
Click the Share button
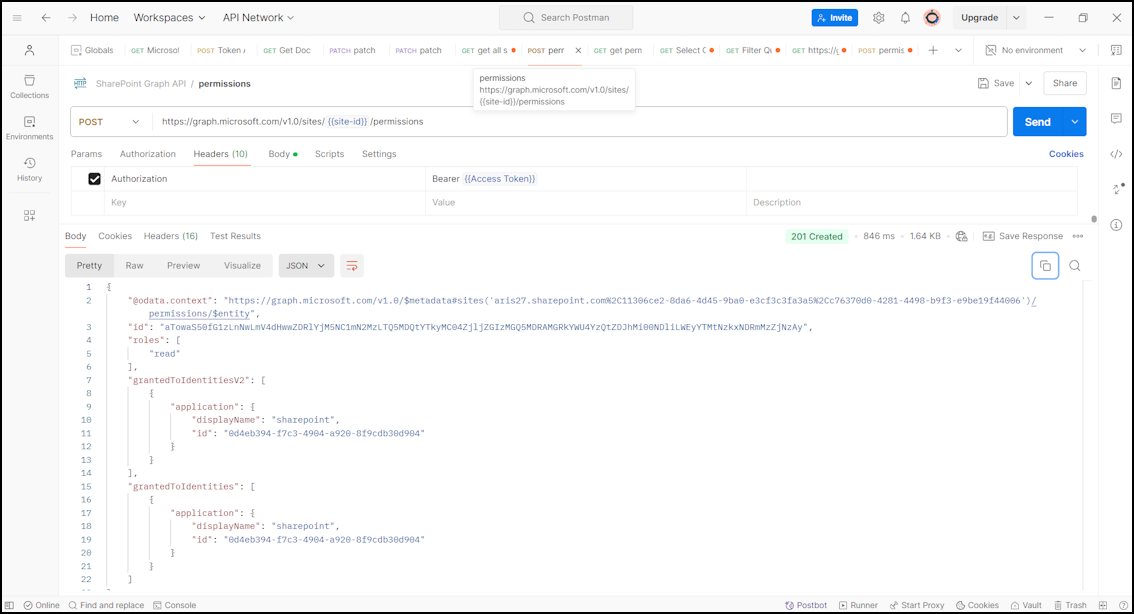click(1065, 83)
